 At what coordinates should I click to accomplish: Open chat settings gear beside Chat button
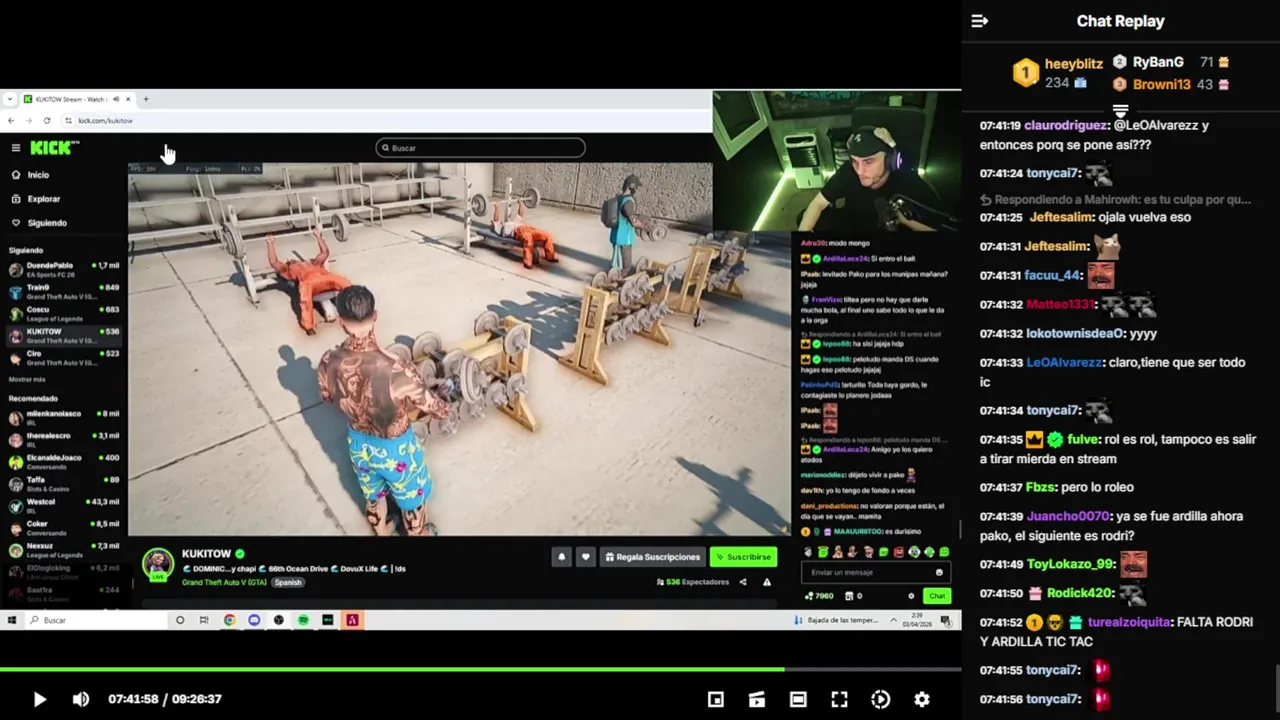tap(911, 596)
